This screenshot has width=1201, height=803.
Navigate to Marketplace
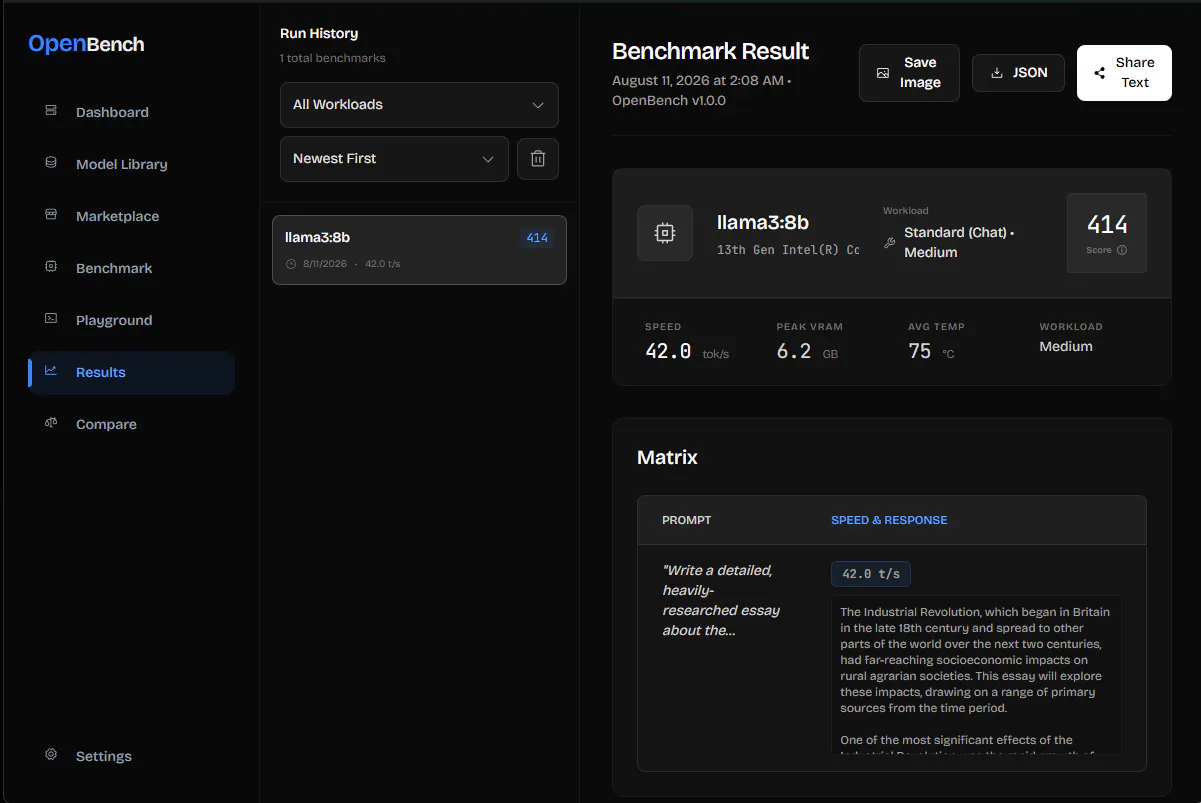[131, 216]
